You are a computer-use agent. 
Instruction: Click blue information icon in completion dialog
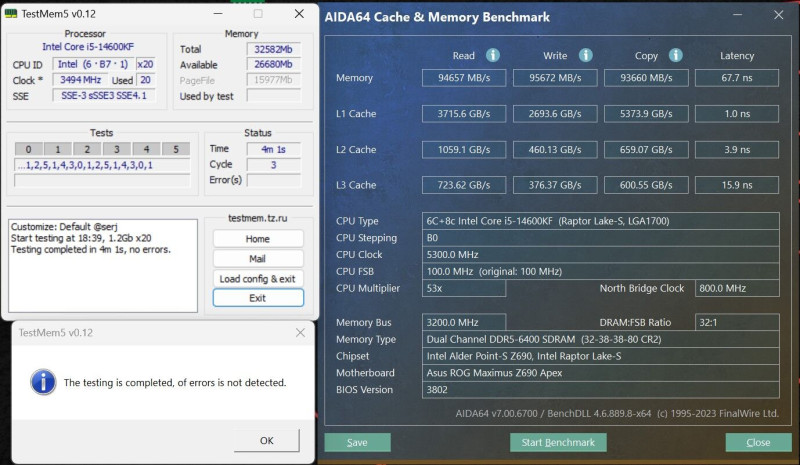pos(43,382)
